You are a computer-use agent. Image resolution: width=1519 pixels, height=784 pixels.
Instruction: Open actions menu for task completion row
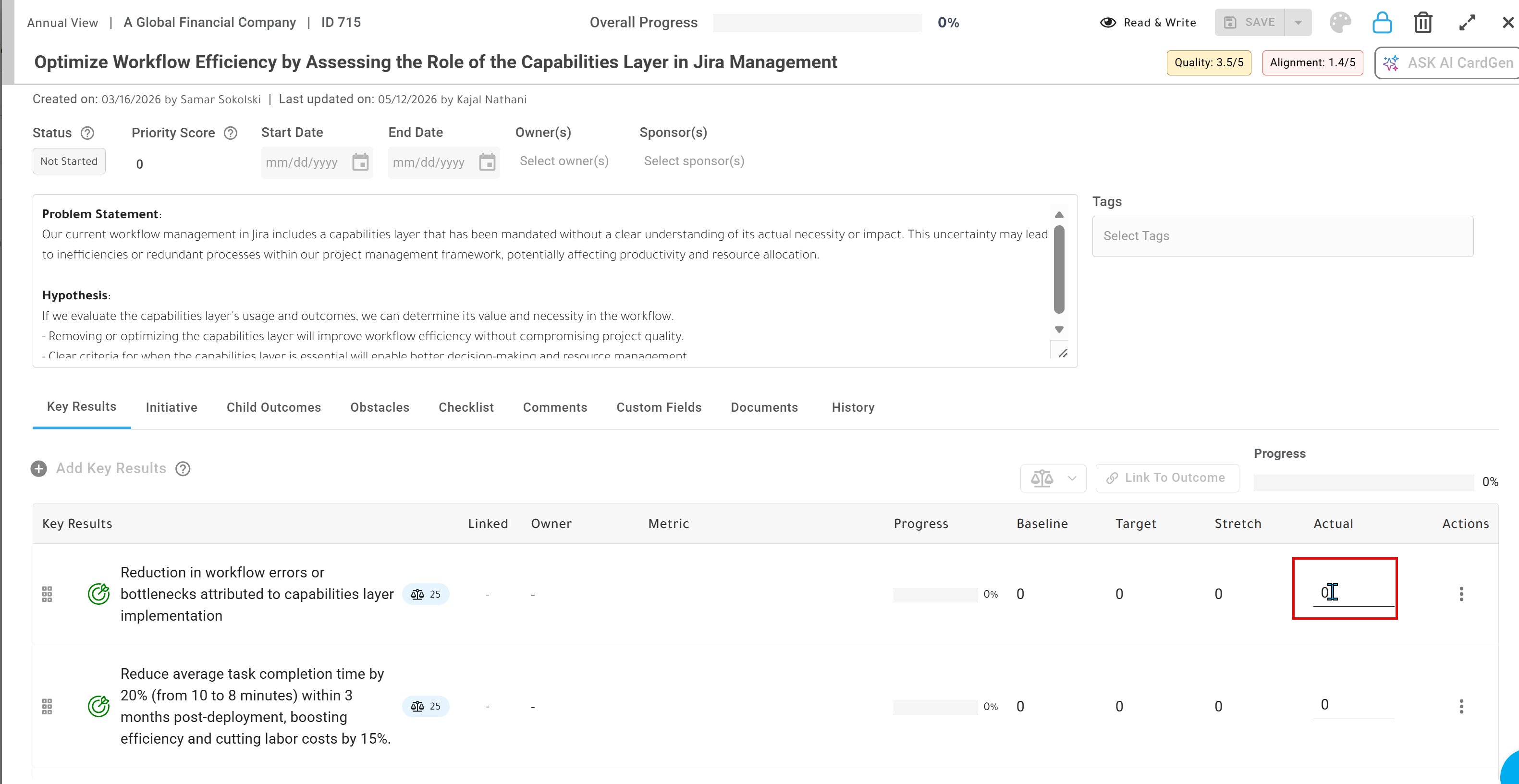1461,706
